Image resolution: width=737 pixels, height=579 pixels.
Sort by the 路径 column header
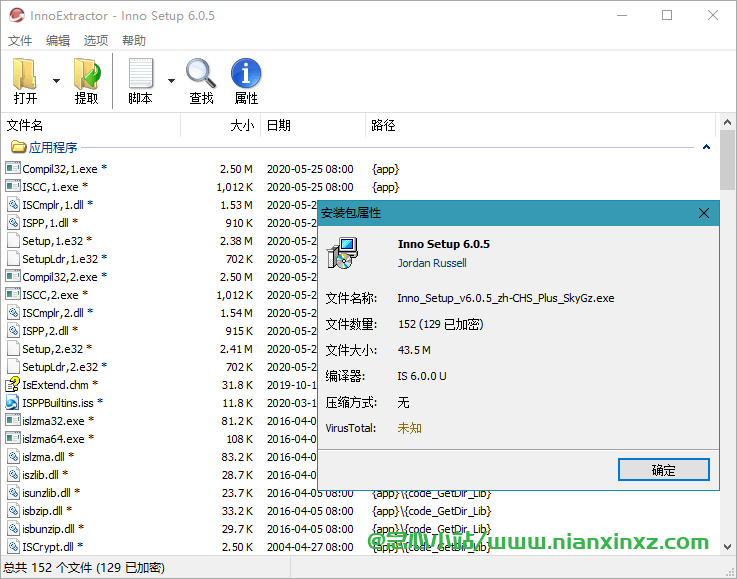click(x=541, y=125)
